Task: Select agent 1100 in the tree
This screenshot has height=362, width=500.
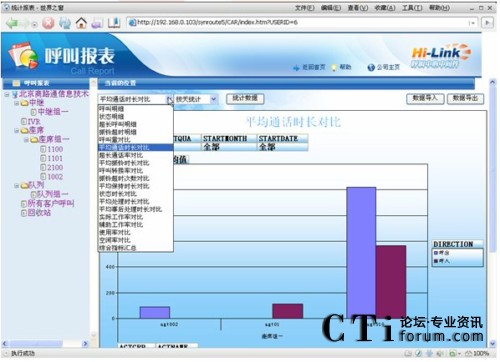Action: coord(55,149)
